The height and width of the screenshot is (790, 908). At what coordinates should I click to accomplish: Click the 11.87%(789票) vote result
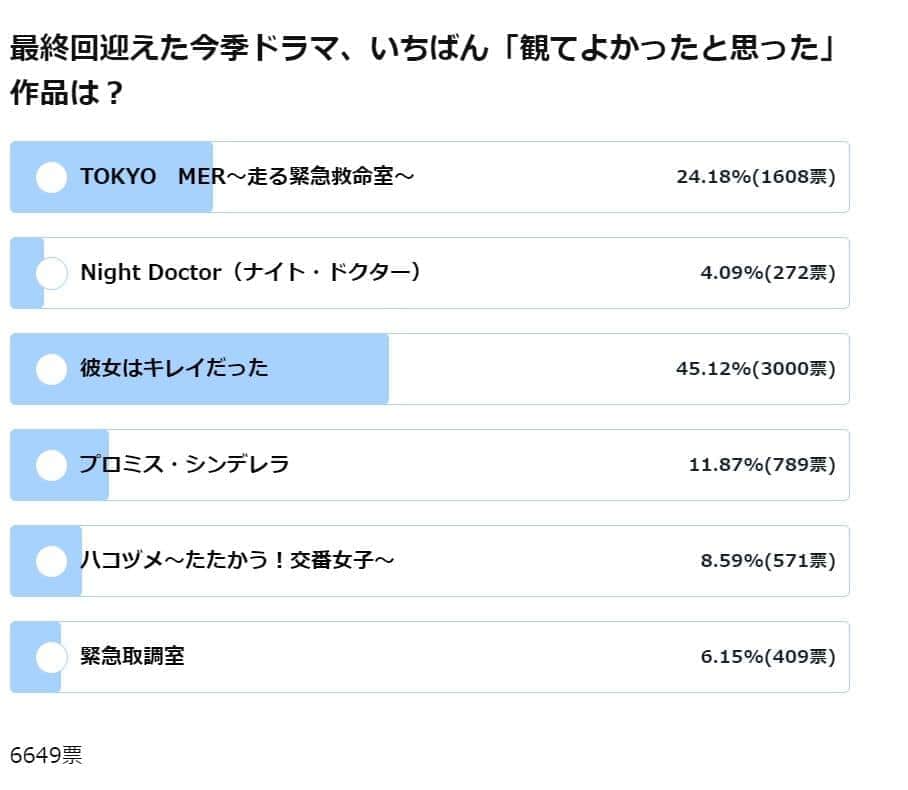point(762,465)
